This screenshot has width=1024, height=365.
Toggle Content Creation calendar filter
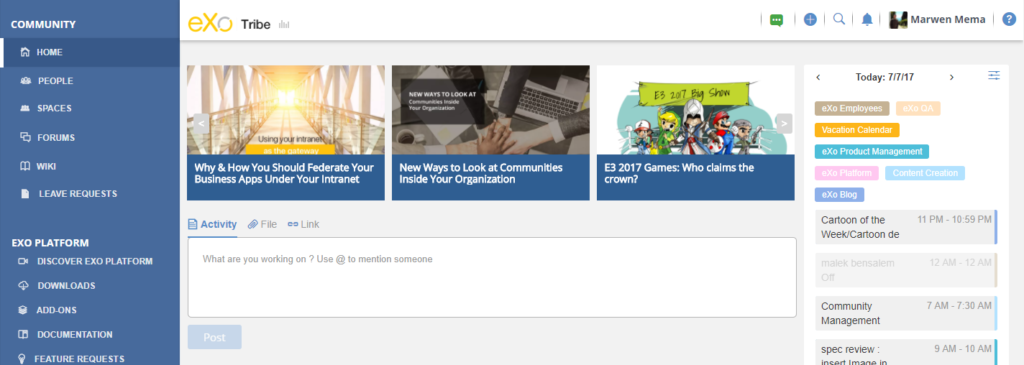[925, 173]
